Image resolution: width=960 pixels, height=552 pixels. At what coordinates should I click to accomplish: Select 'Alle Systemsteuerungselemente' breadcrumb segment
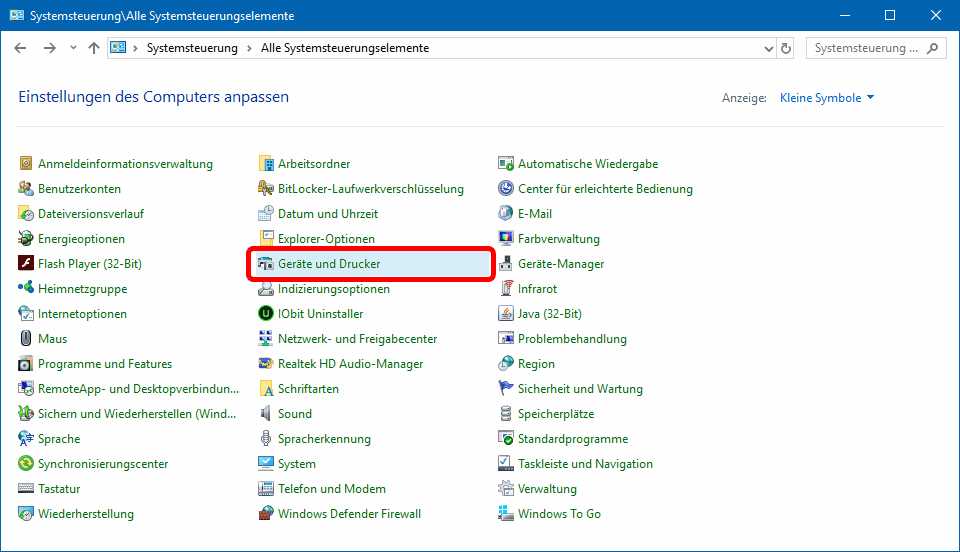(x=343, y=48)
